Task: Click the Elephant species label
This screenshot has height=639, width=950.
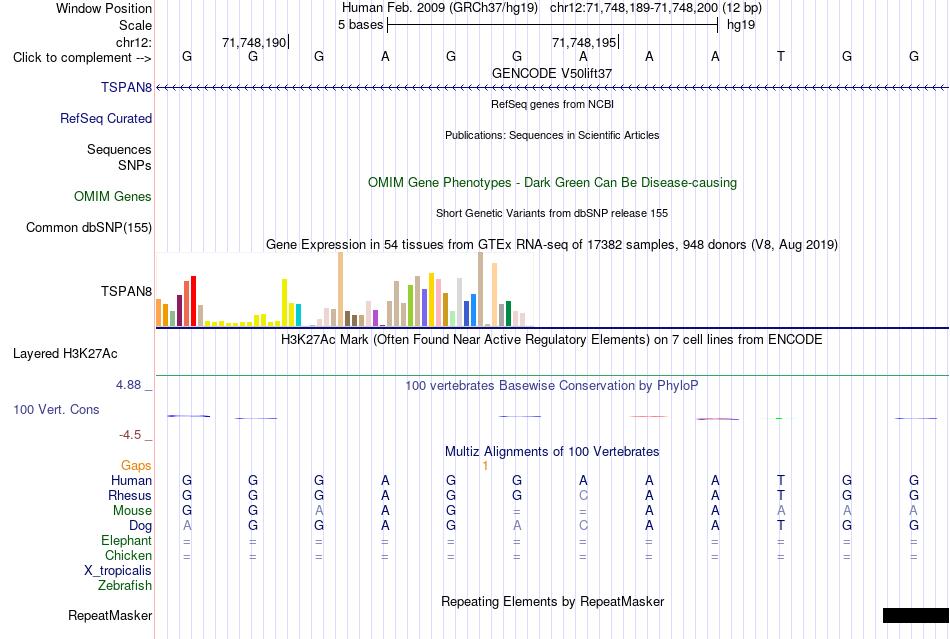Action: tap(126, 540)
